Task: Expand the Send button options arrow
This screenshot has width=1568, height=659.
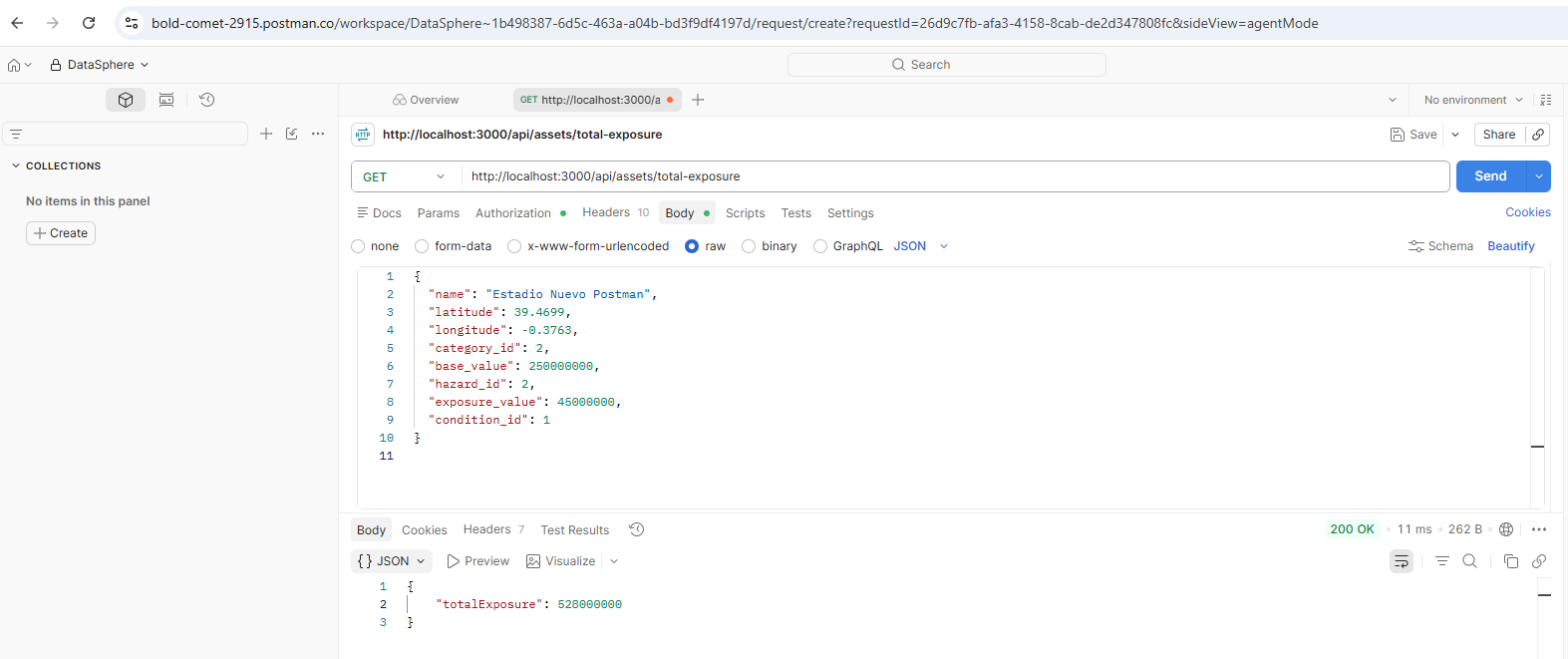Action: pyautogui.click(x=1539, y=176)
